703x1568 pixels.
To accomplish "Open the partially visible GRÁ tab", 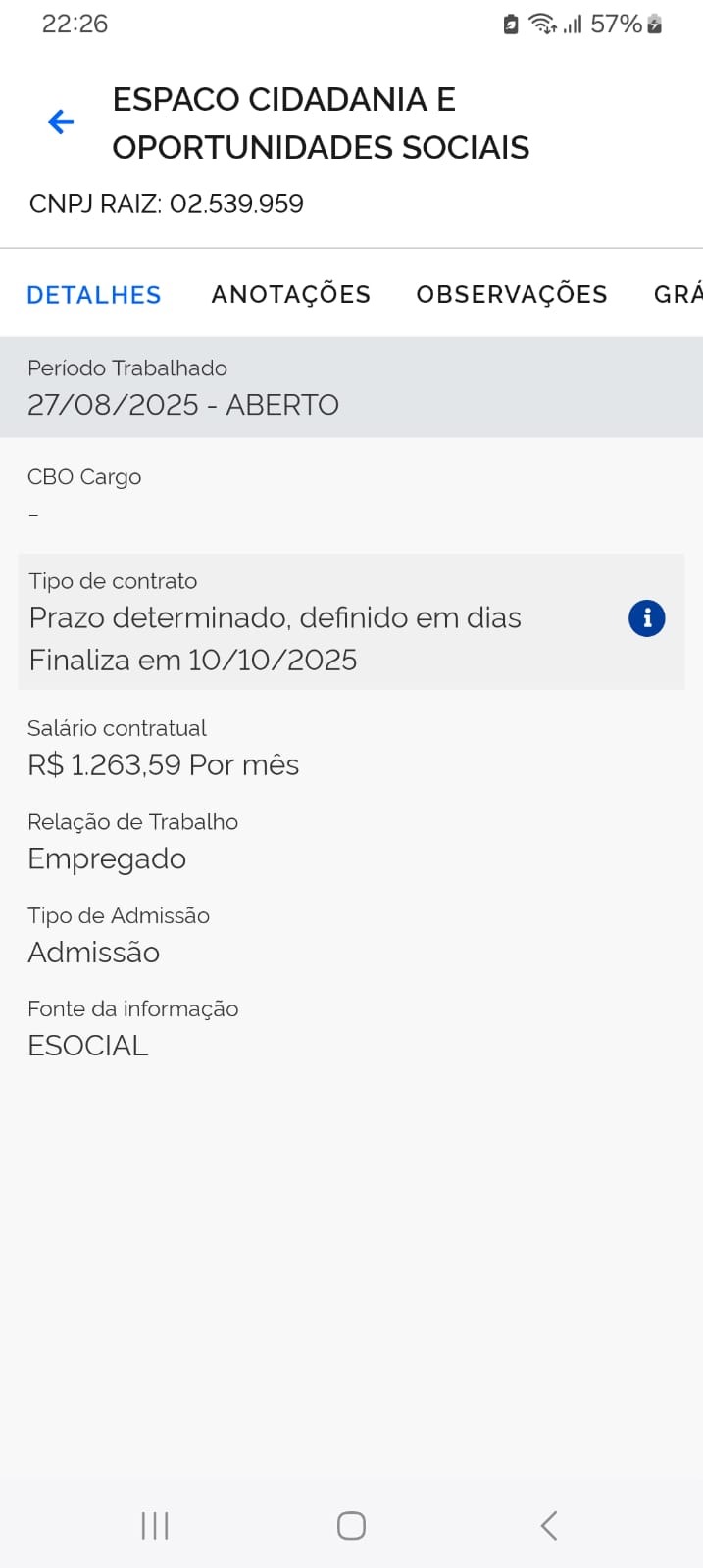I will (x=678, y=295).
